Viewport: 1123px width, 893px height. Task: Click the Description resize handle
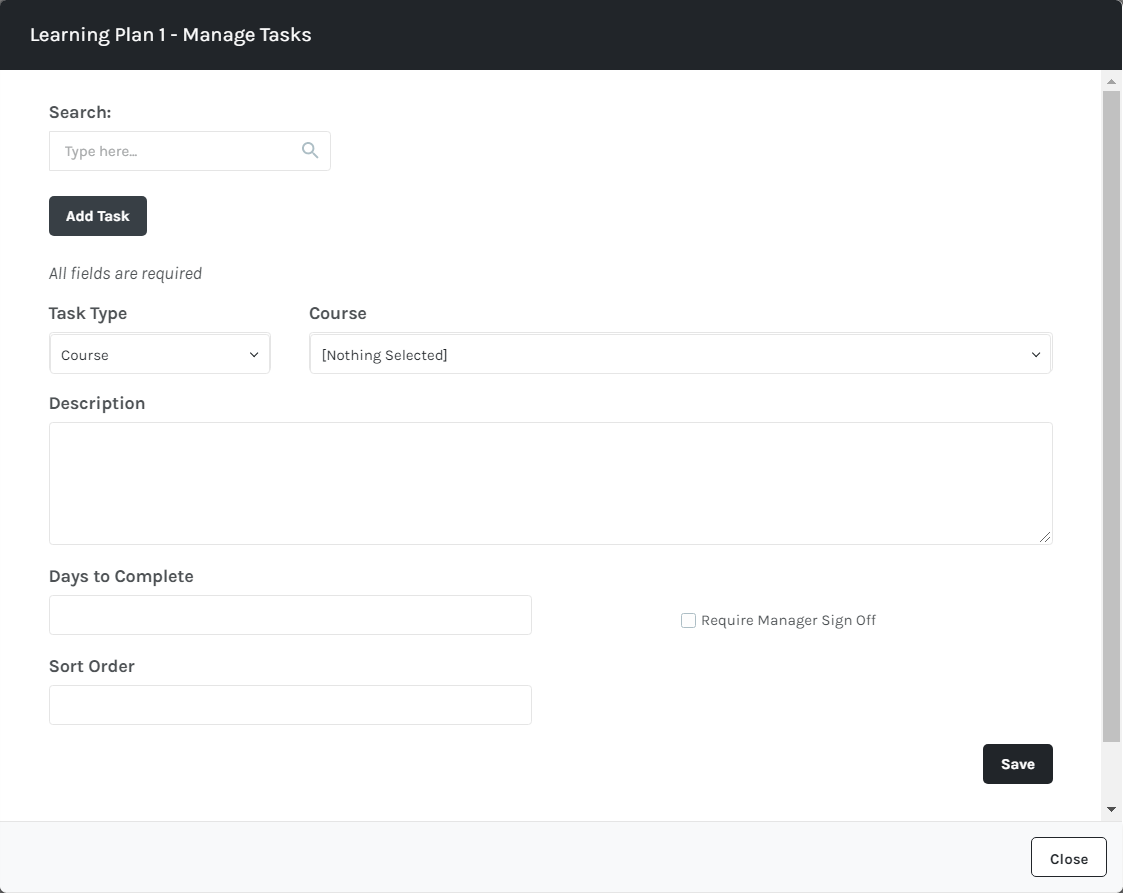(1045, 537)
